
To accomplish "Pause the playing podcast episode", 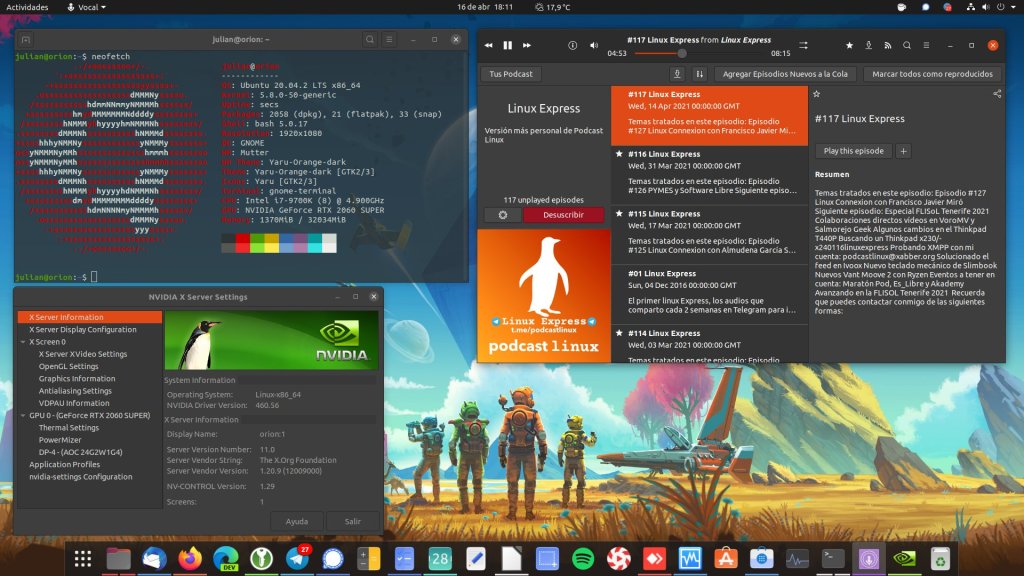I will [508, 45].
